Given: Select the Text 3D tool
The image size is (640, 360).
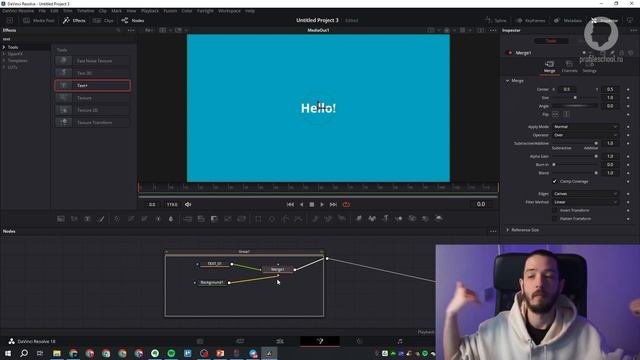Looking at the screenshot, I should [x=92, y=73].
